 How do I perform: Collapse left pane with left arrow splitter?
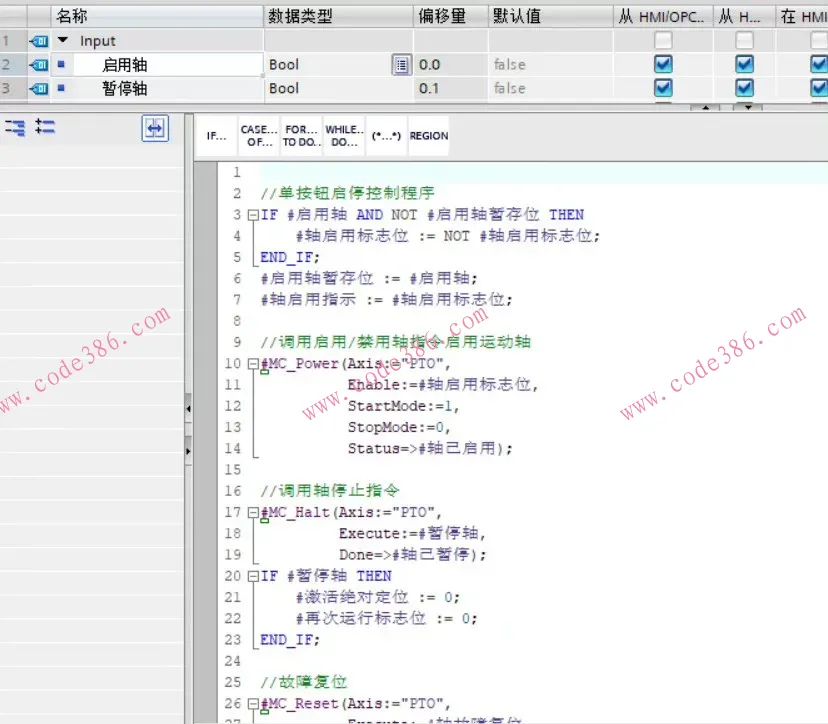(x=189, y=408)
